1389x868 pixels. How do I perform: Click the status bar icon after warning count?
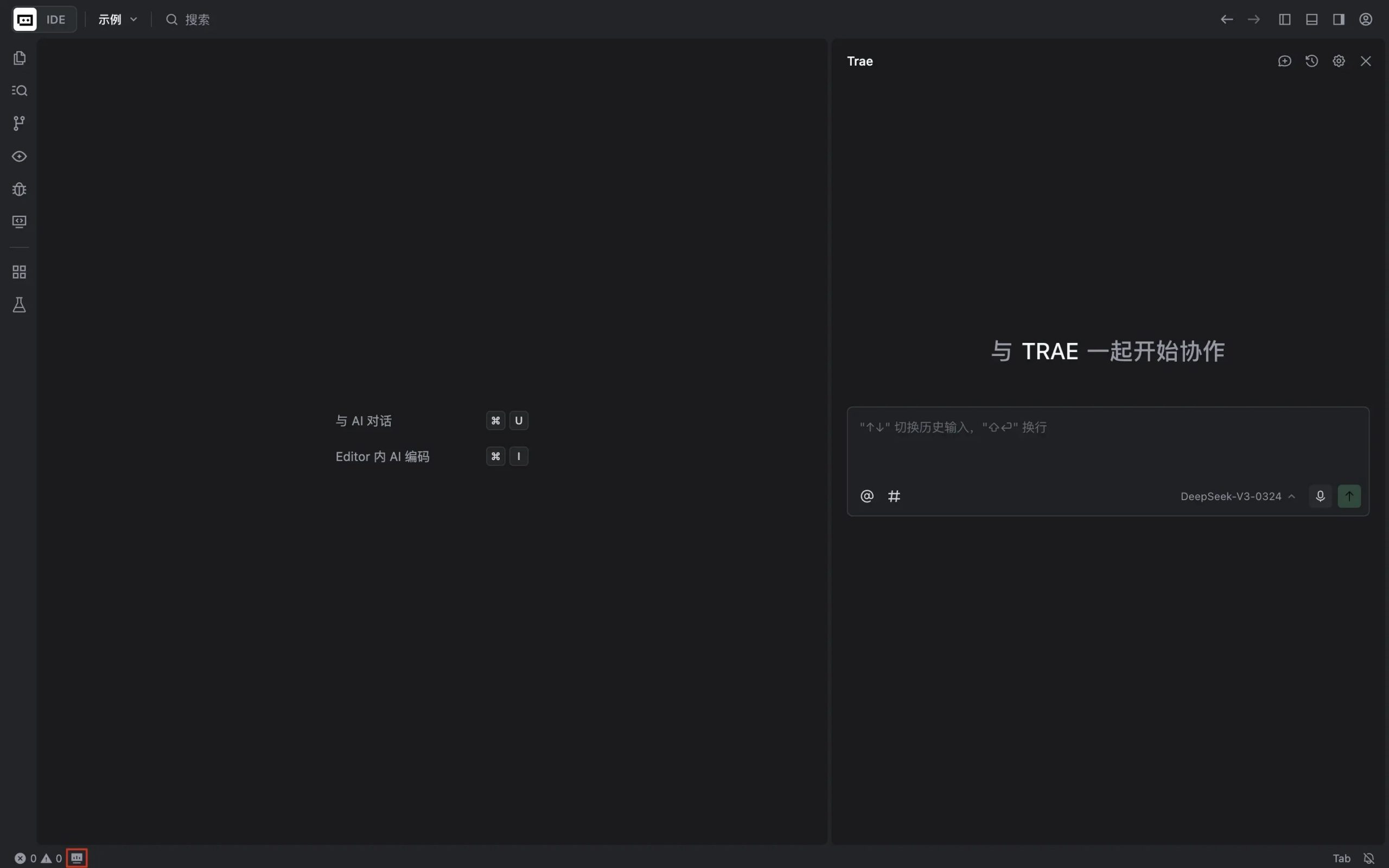tap(77, 858)
